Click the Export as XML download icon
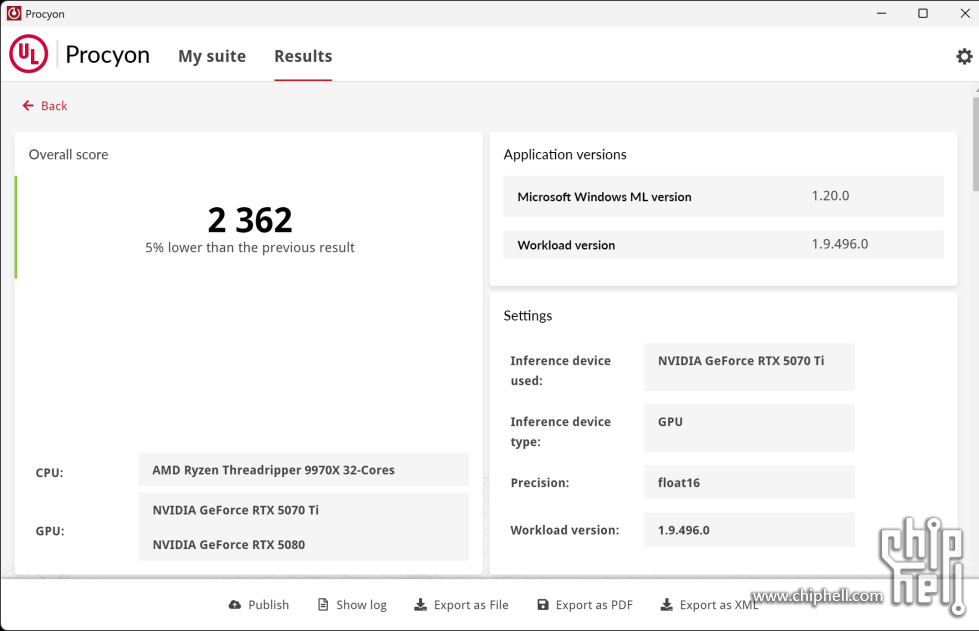 coord(666,605)
